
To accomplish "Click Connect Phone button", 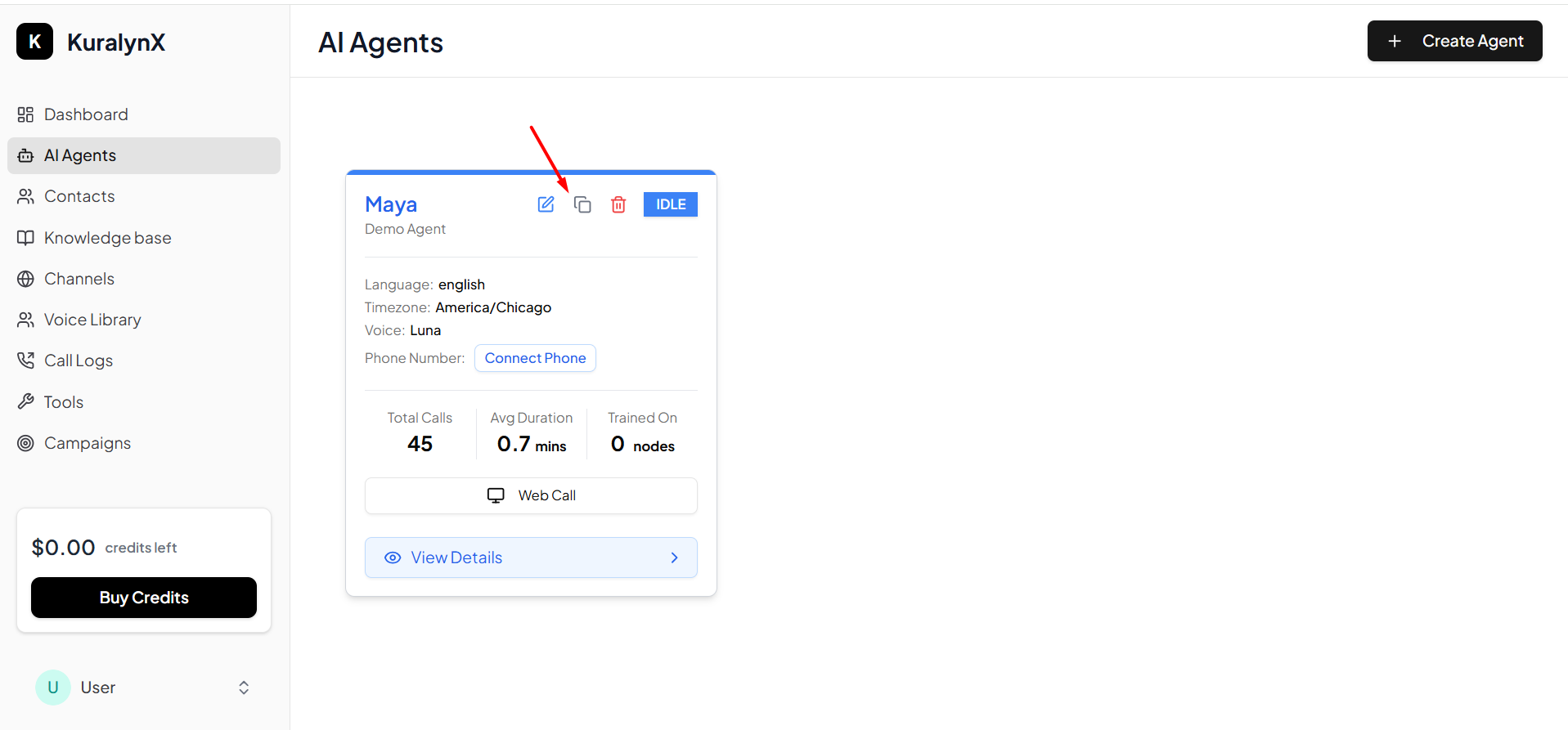I will tap(535, 358).
